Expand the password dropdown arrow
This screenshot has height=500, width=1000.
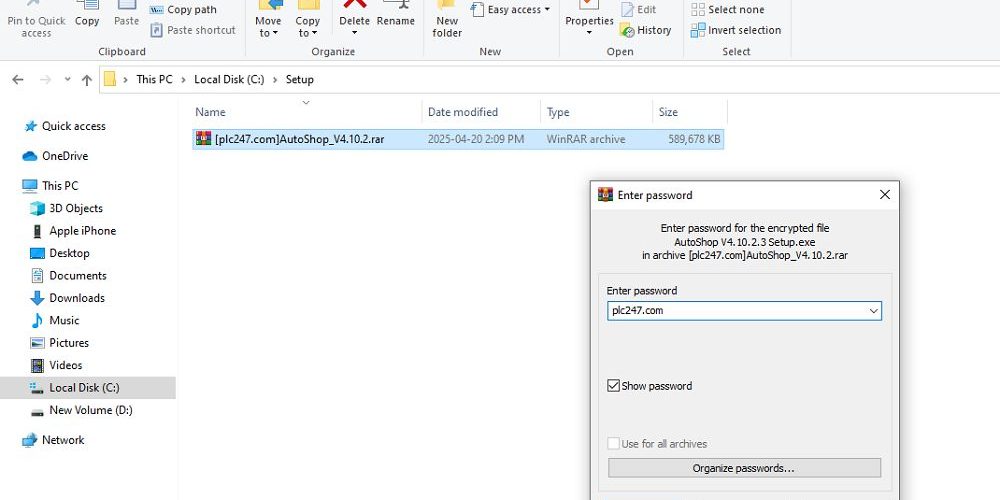874,311
